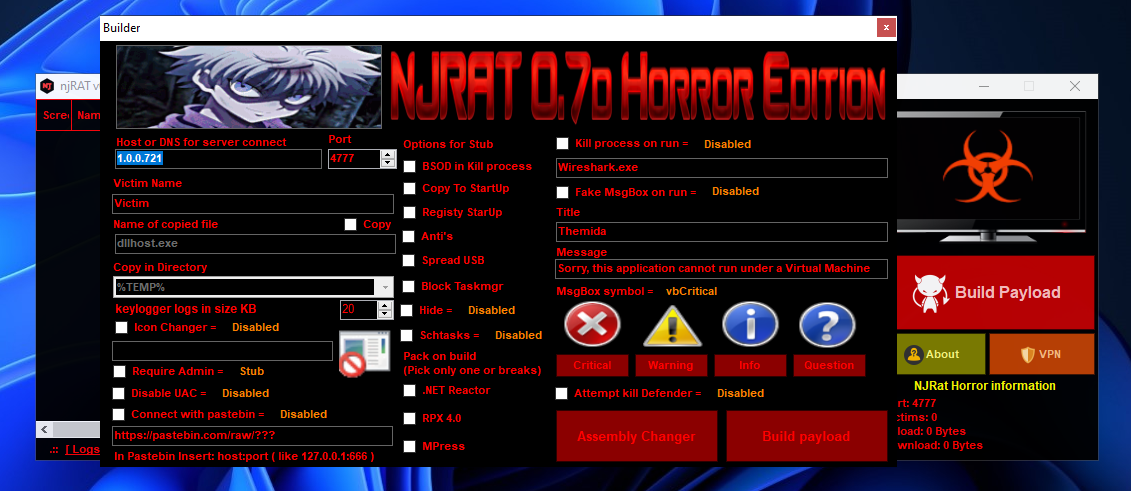Toggle the Icon Changer checkbox
1131x491 pixels.
[x=121, y=327]
